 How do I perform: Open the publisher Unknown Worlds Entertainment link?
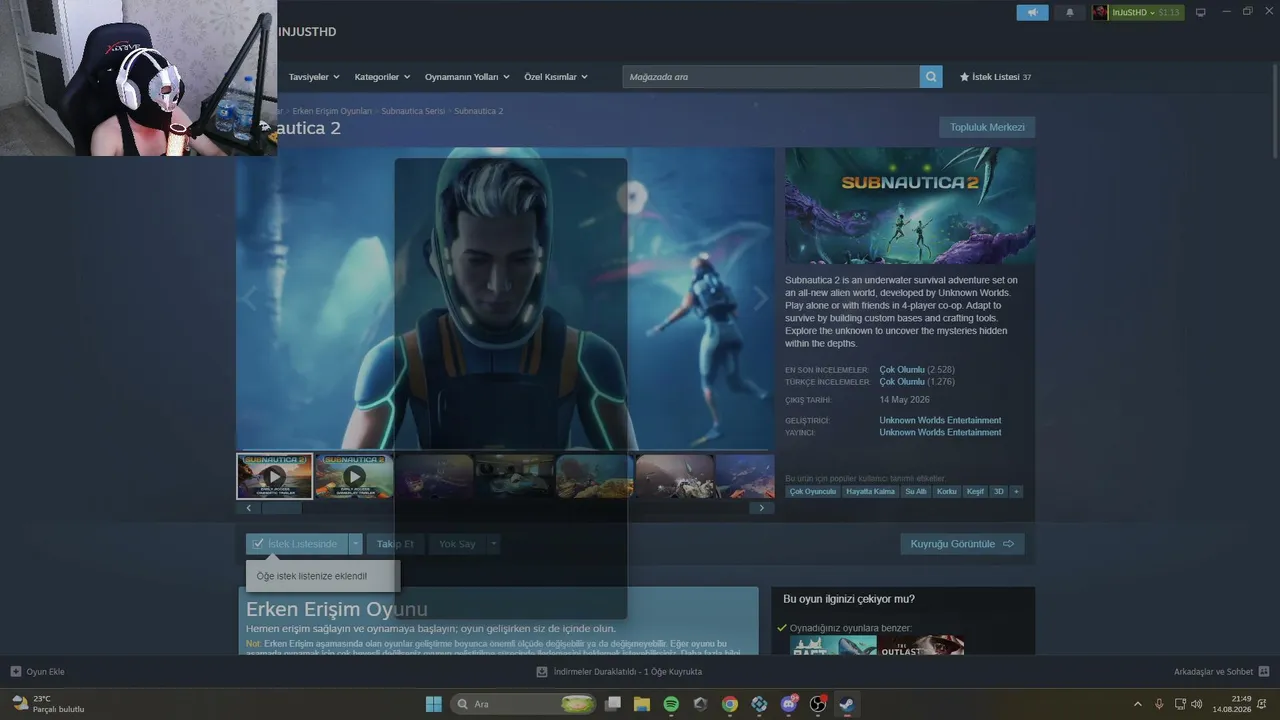pyautogui.click(x=940, y=433)
